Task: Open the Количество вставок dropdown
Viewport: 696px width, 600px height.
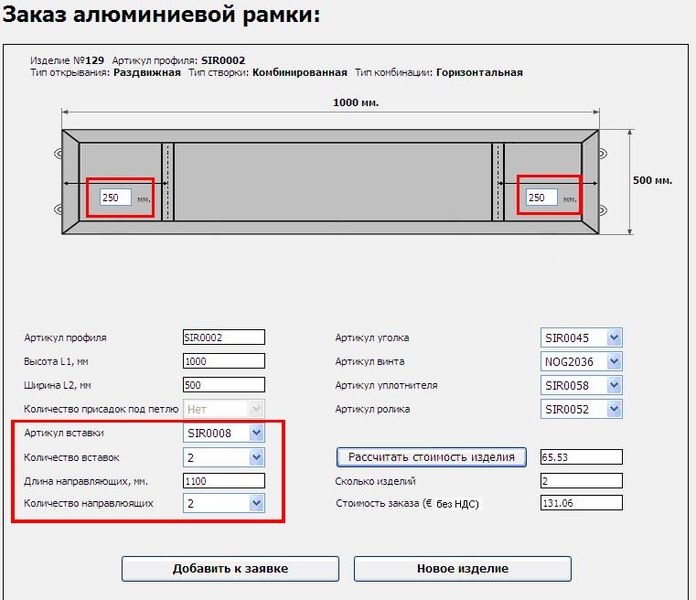Action: pos(224,457)
